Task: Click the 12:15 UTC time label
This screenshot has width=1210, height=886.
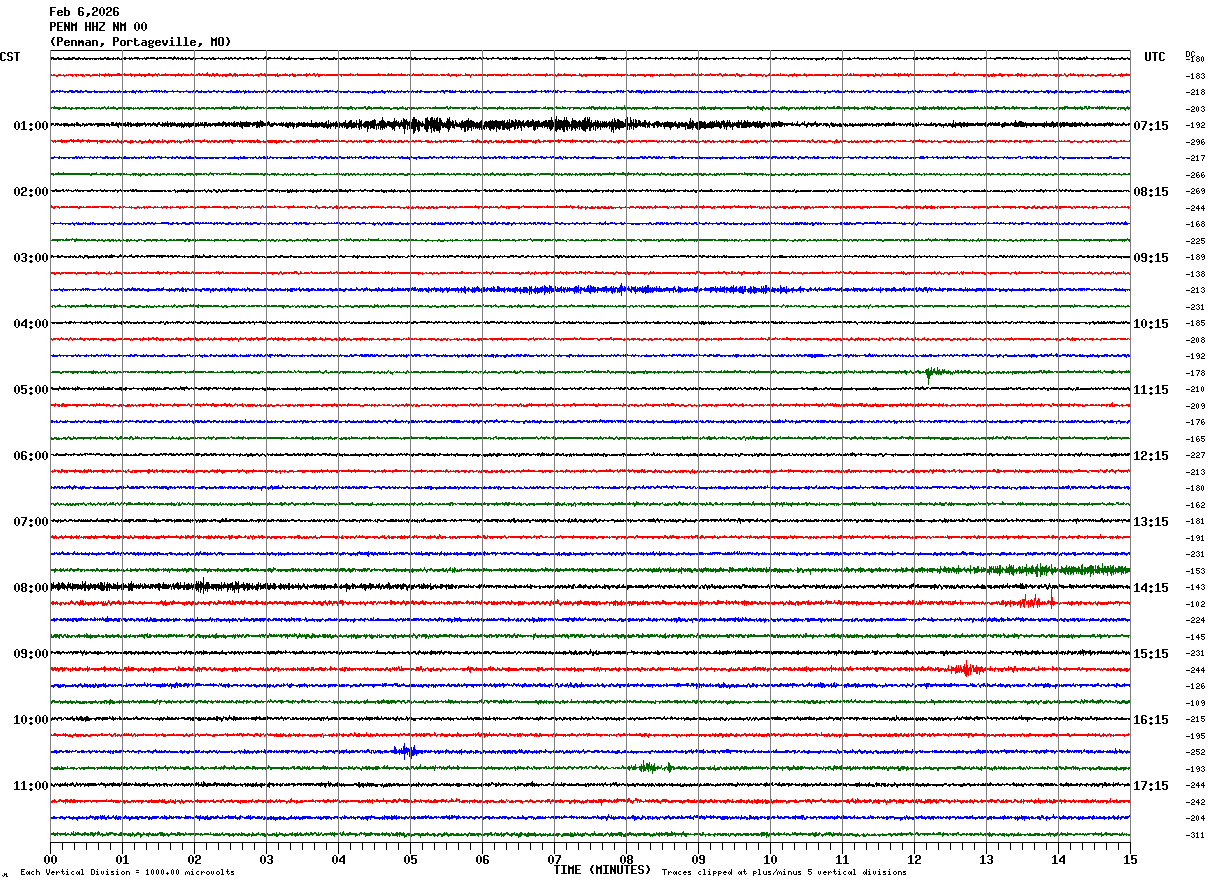Action: (1151, 456)
